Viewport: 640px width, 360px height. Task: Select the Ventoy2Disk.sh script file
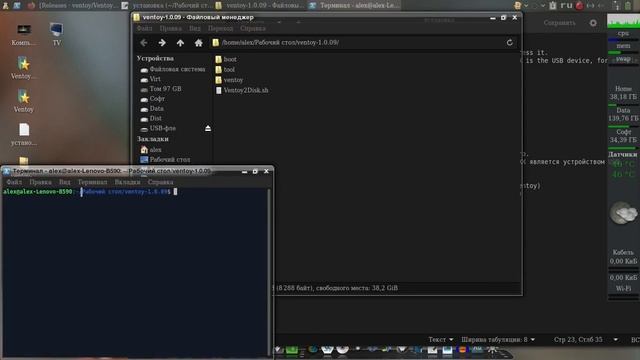[x=242, y=90]
